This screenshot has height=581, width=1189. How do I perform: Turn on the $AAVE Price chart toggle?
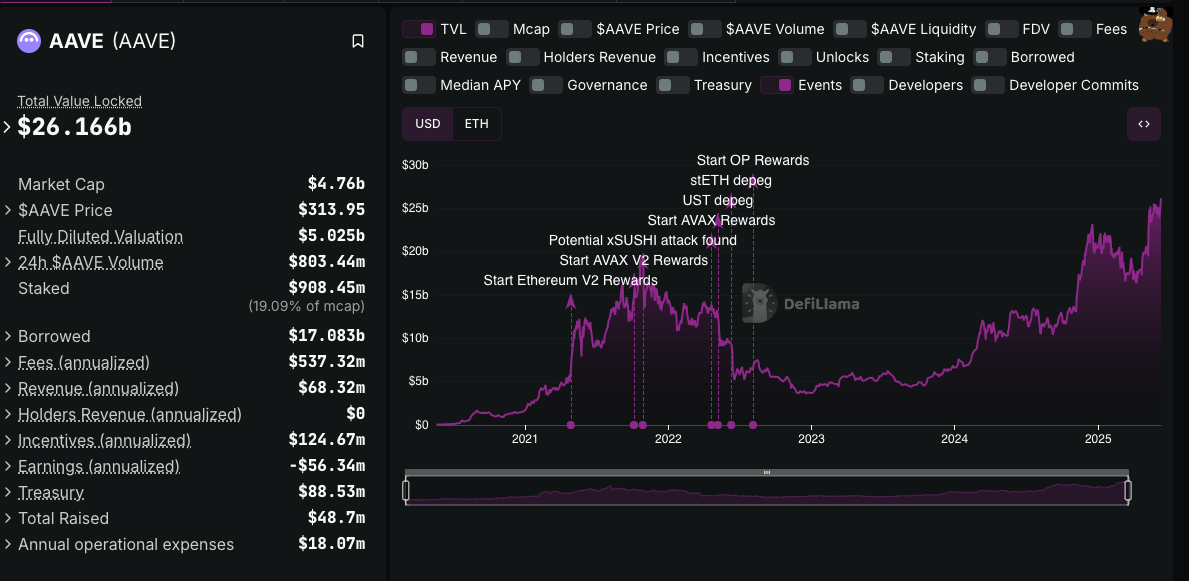coord(575,30)
